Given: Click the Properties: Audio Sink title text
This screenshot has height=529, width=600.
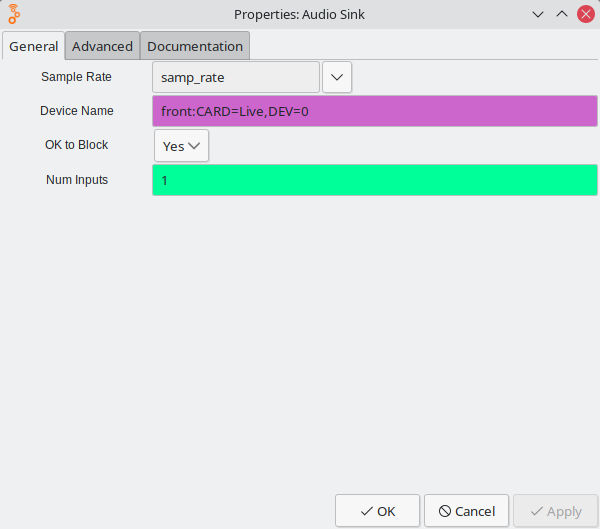Looking at the screenshot, I should [300, 14].
